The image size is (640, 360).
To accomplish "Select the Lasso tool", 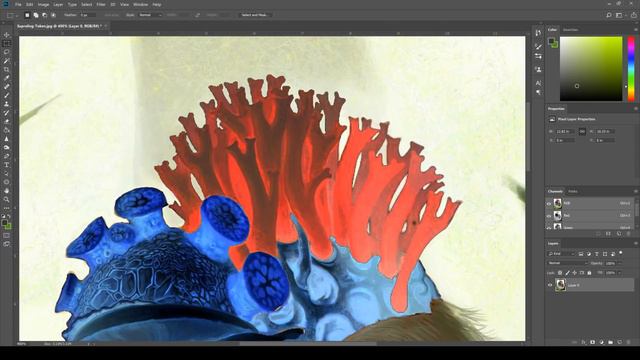I will pos(7,52).
